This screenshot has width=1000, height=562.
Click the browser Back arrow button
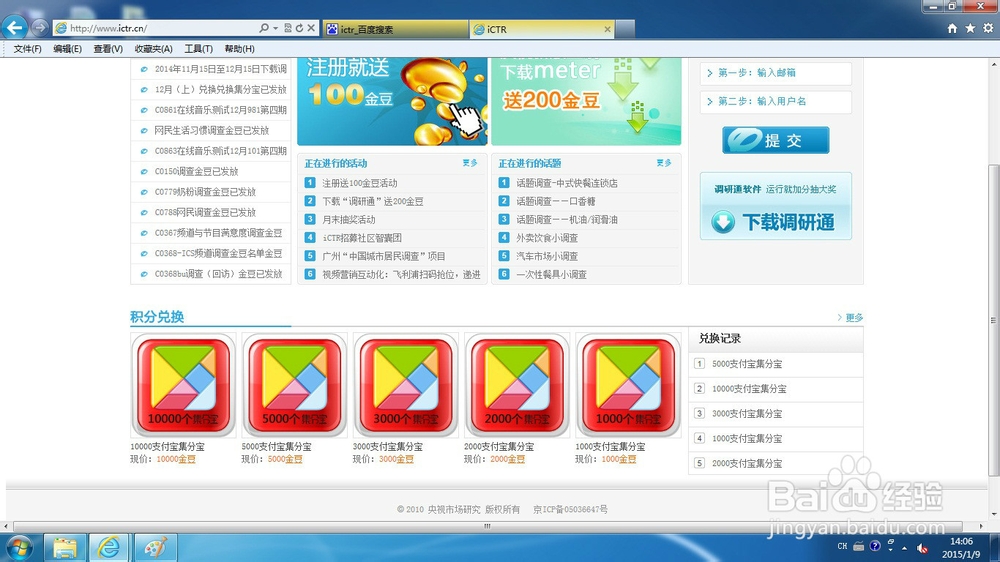[15, 27]
